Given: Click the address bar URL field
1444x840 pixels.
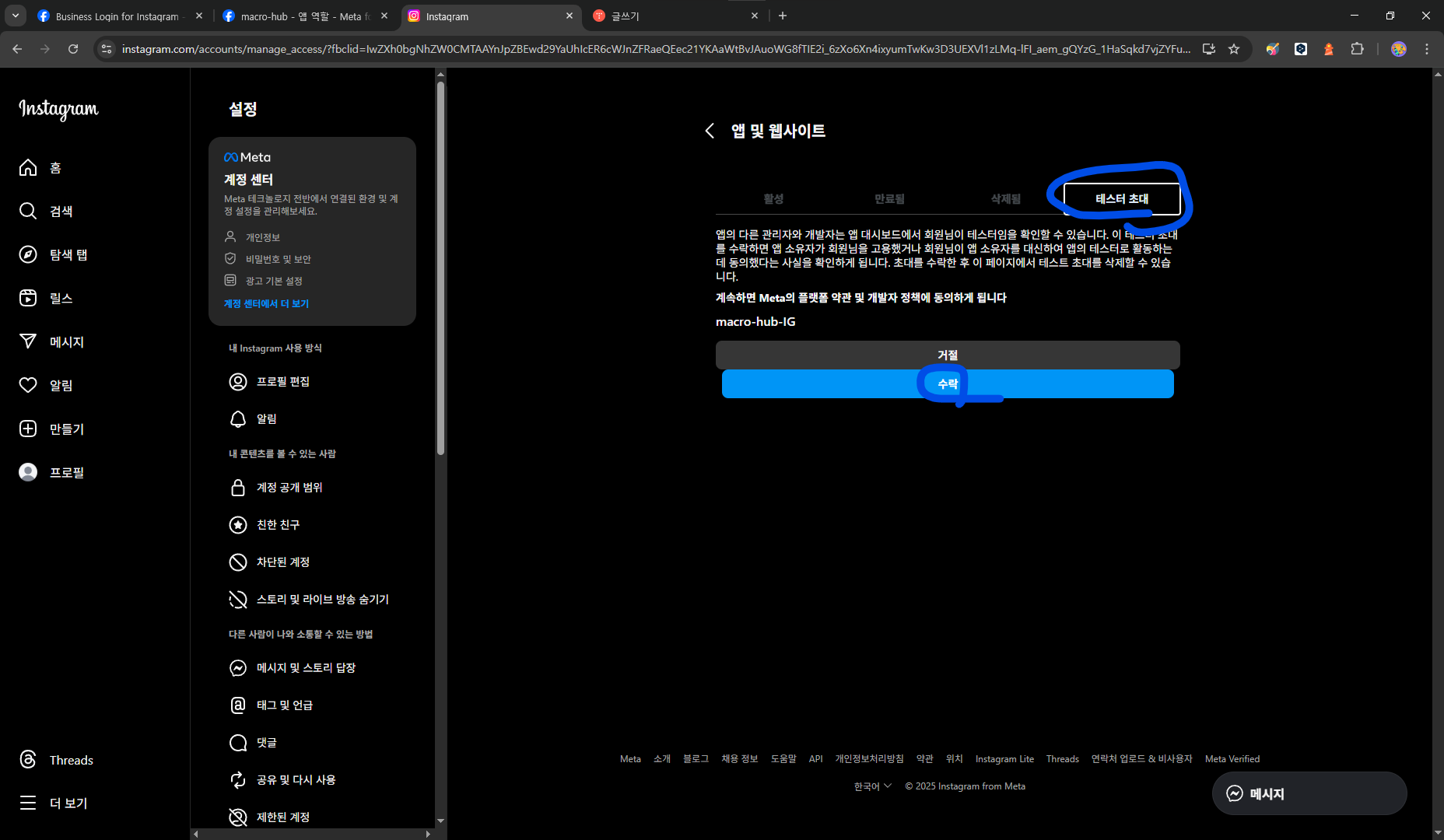Looking at the screenshot, I should [656, 49].
